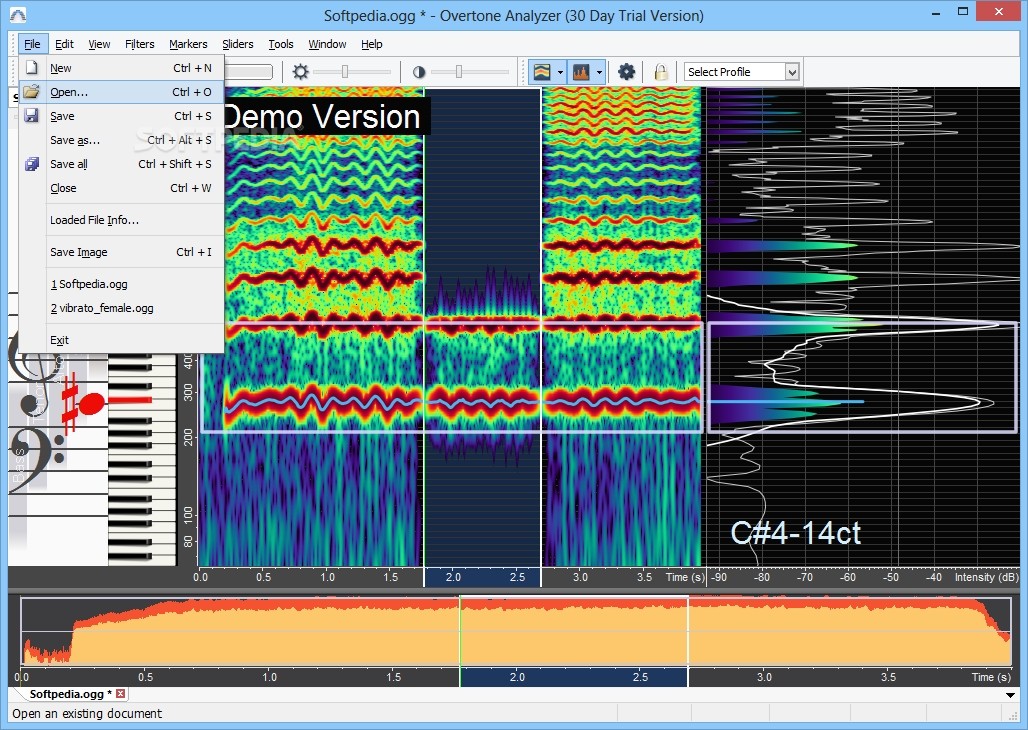Click the Save floppy icon in menu
The image size is (1028, 730).
coord(31,115)
